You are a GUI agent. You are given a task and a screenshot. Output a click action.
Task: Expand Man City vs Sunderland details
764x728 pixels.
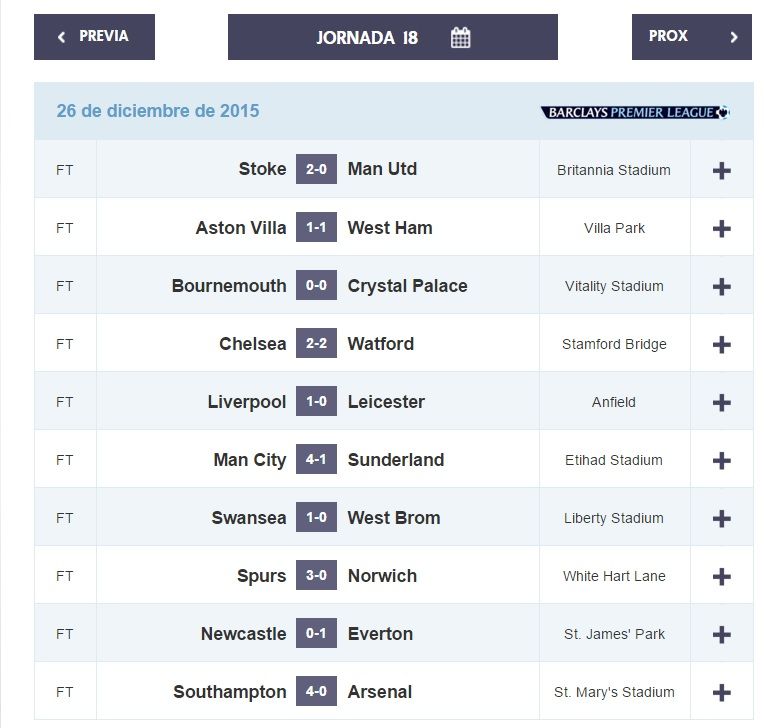721,460
